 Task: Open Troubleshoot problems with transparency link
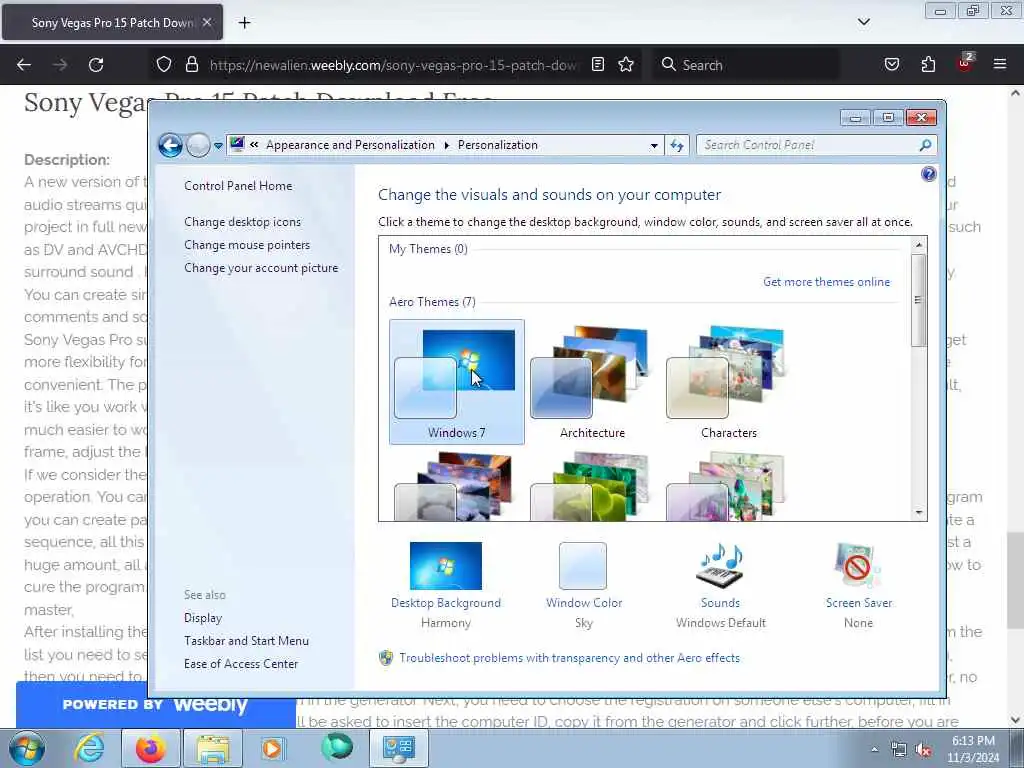pyautogui.click(x=569, y=658)
